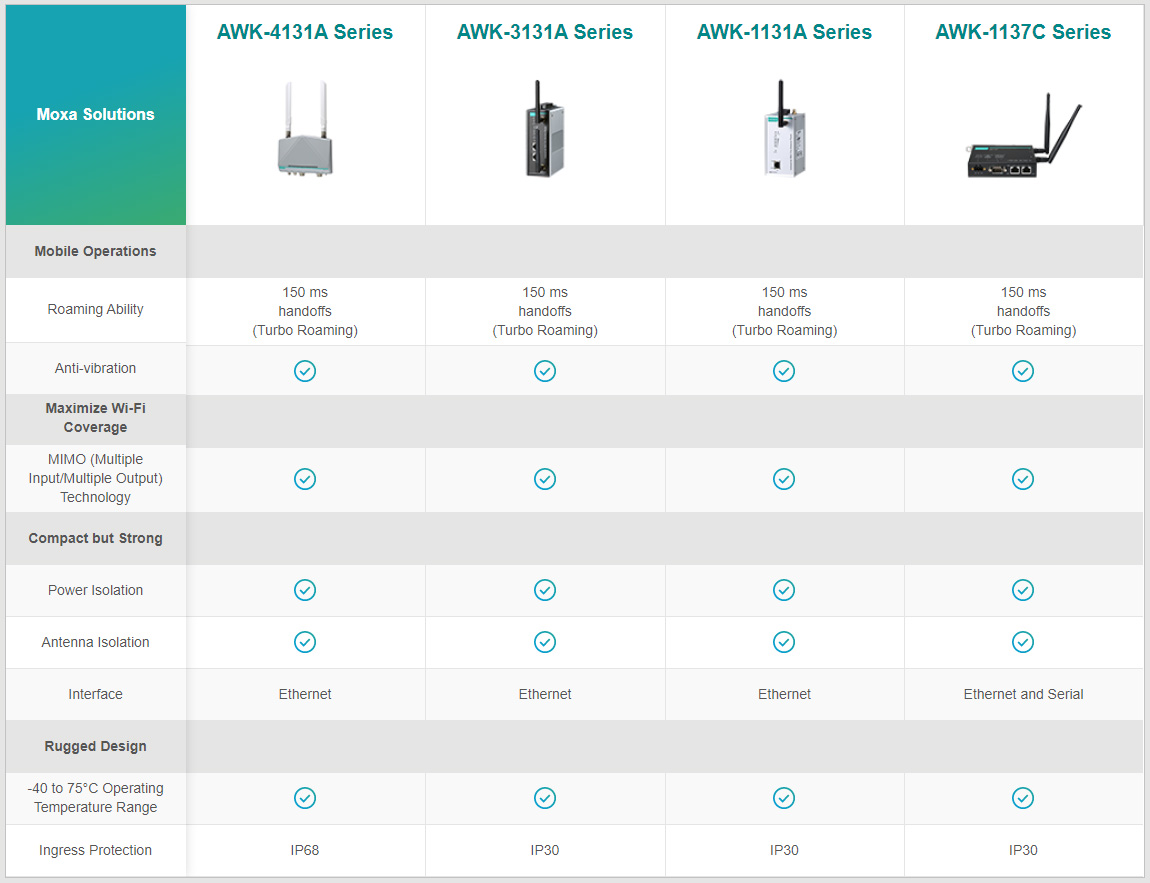Select Ethernet cell under AWK-1131A Series
The height and width of the screenshot is (883, 1150).
tap(784, 694)
